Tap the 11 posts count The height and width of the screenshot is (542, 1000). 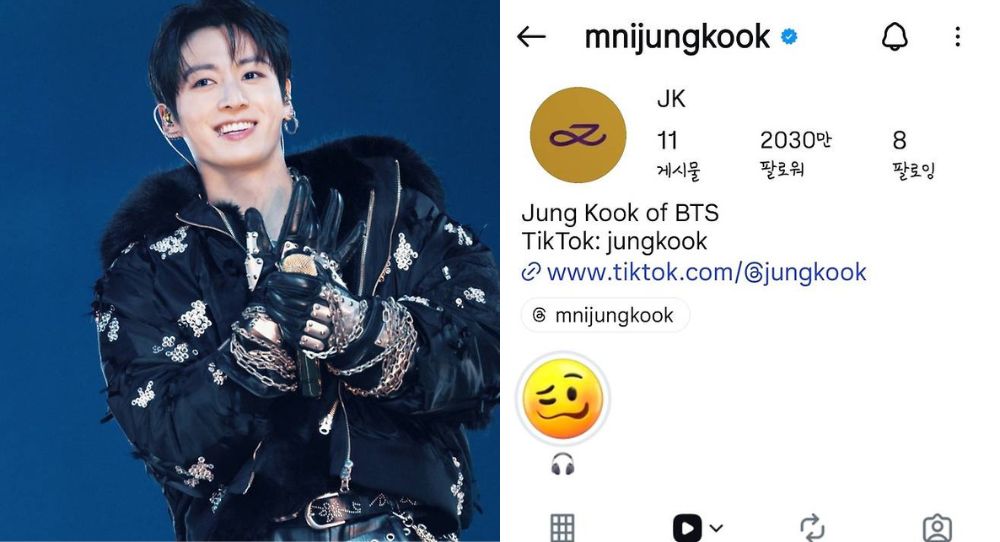tap(679, 154)
